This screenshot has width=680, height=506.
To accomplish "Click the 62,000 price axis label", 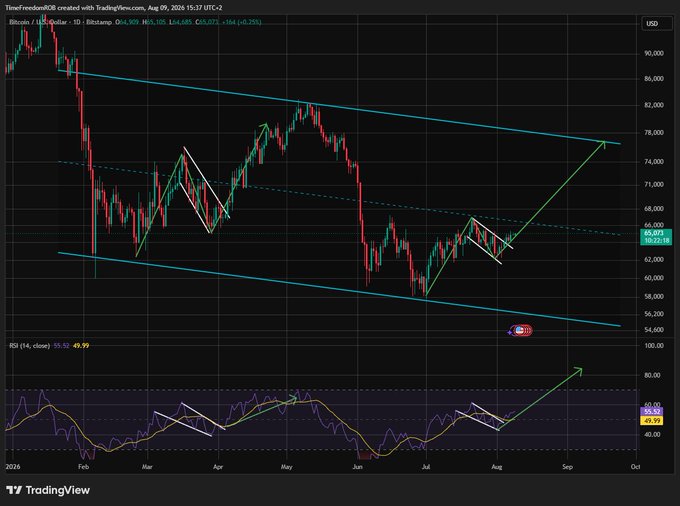I will [654, 259].
